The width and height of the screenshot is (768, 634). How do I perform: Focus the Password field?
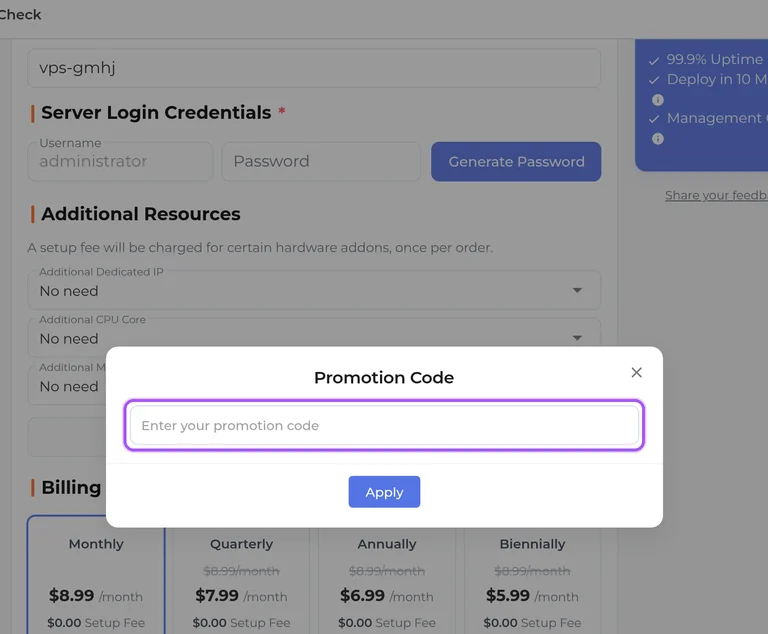pos(321,162)
